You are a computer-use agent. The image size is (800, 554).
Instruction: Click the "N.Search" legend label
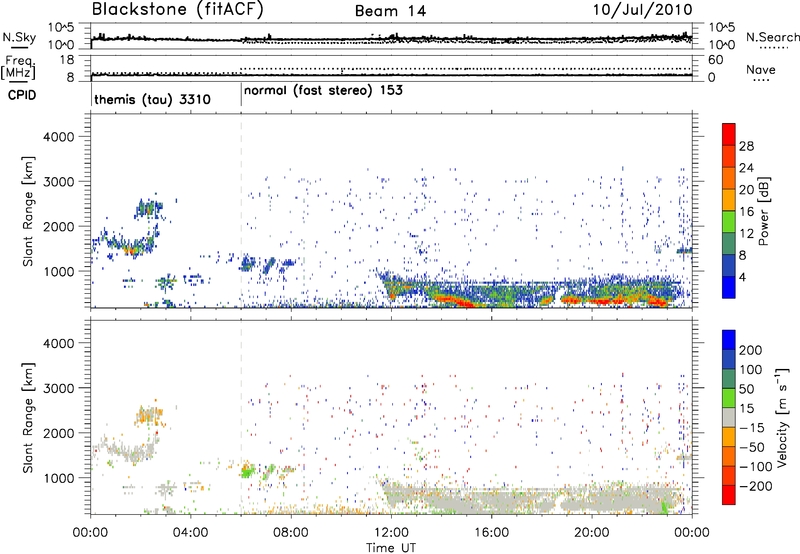coord(773,37)
